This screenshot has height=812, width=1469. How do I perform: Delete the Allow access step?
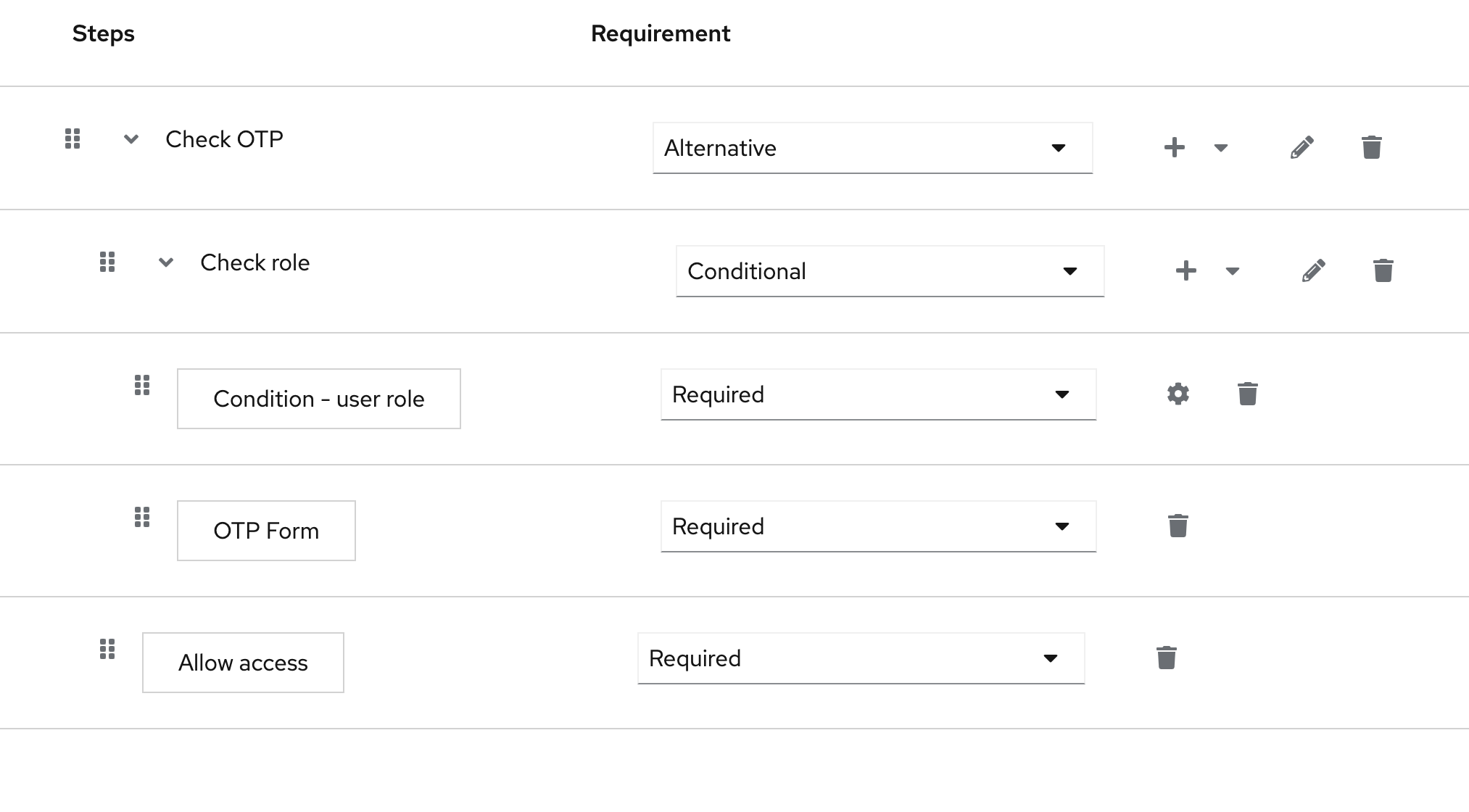pos(1167,658)
